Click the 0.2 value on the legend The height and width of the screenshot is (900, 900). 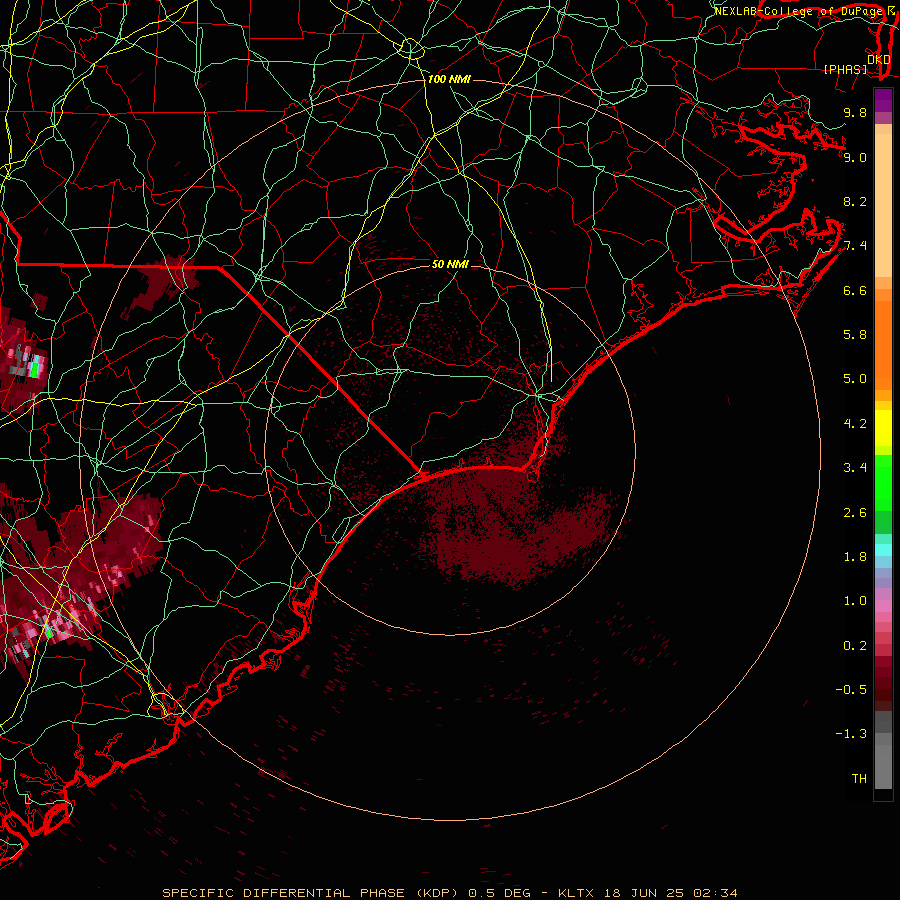coord(855,646)
